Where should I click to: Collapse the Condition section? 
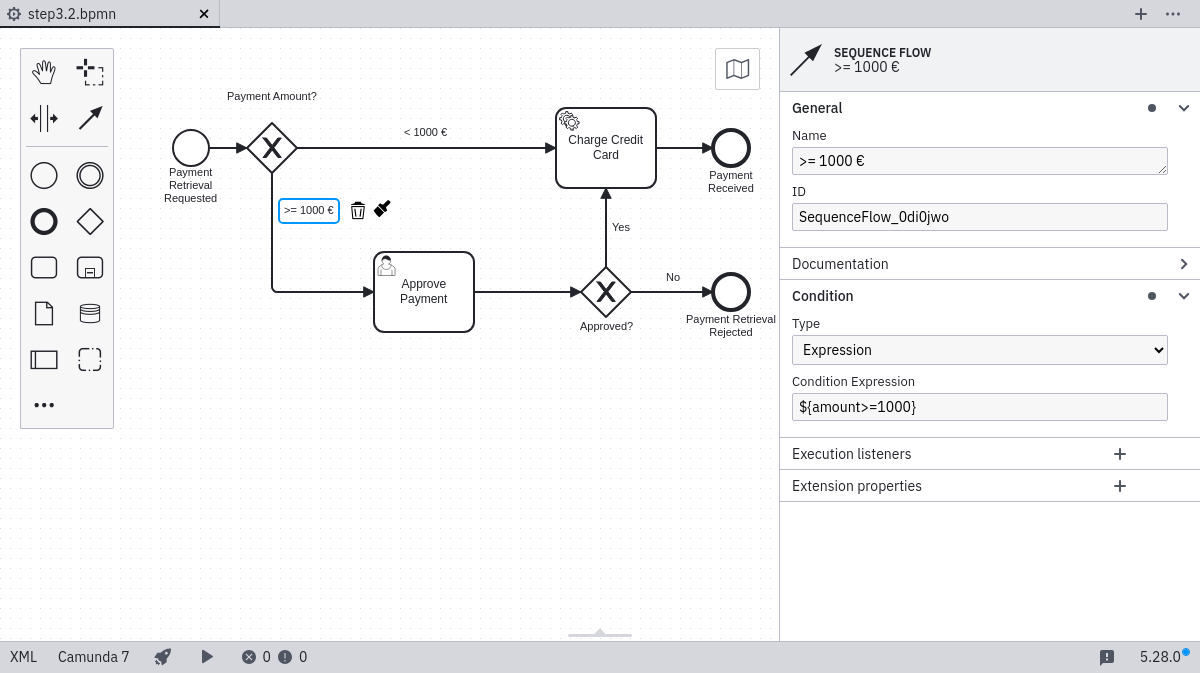(x=1184, y=296)
